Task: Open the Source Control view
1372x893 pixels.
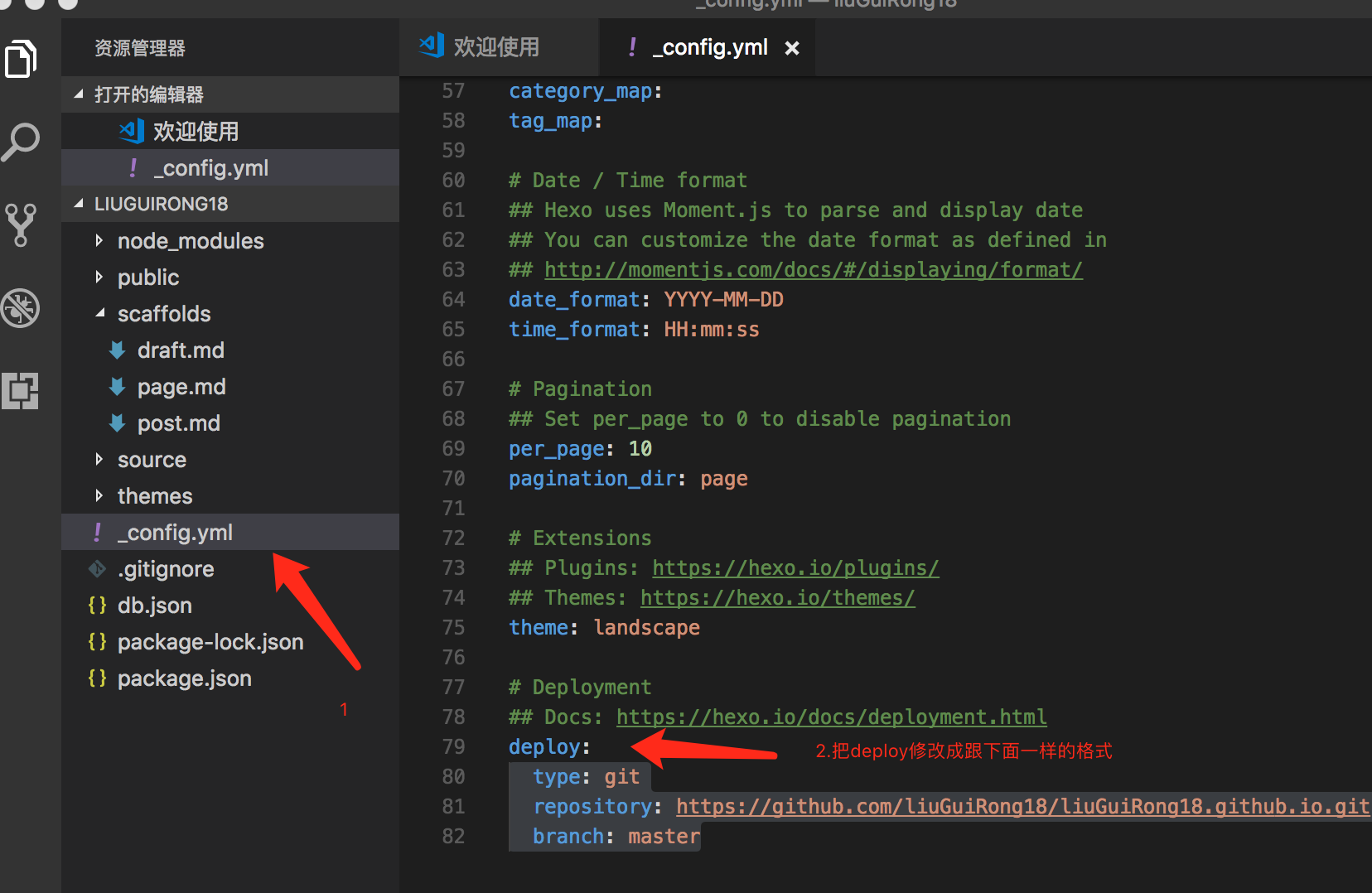Action: pyautogui.click(x=22, y=224)
